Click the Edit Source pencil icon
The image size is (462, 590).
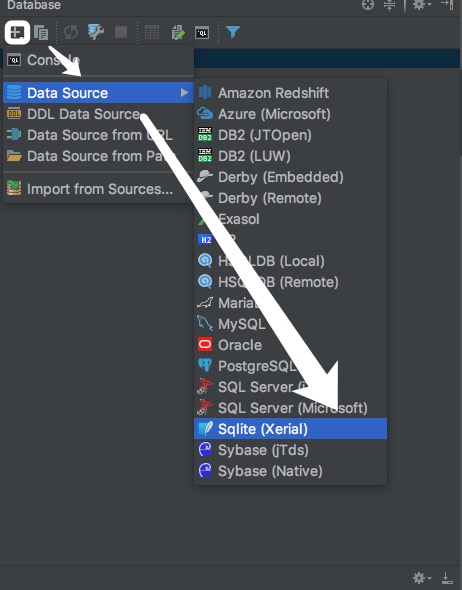click(178, 32)
